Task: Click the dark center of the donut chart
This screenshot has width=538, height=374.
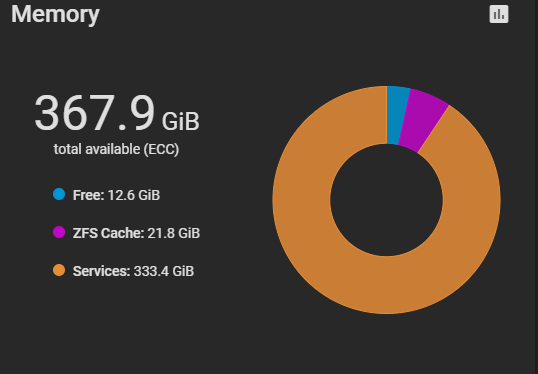Action: [x=387, y=200]
